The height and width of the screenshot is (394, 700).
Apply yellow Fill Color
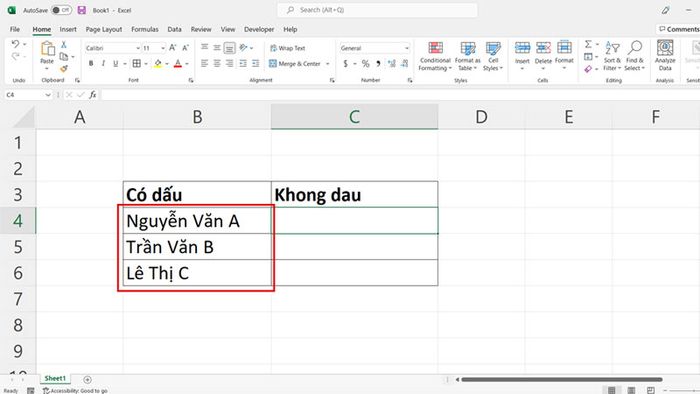click(x=158, y=64)
